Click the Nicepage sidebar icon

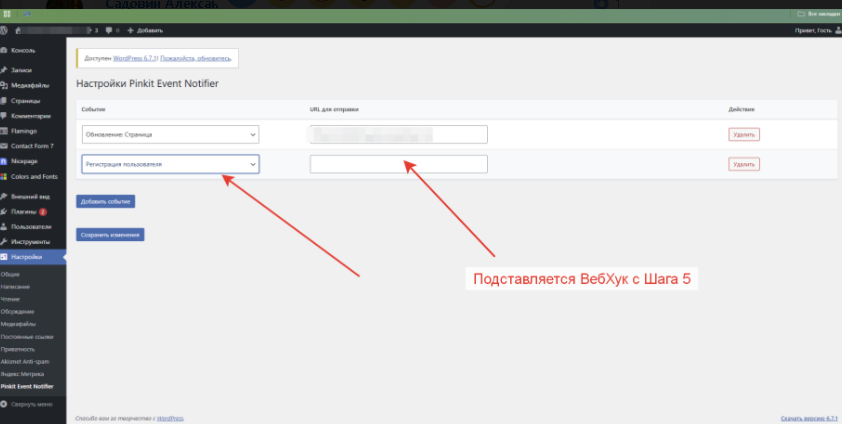click(4, 161)
